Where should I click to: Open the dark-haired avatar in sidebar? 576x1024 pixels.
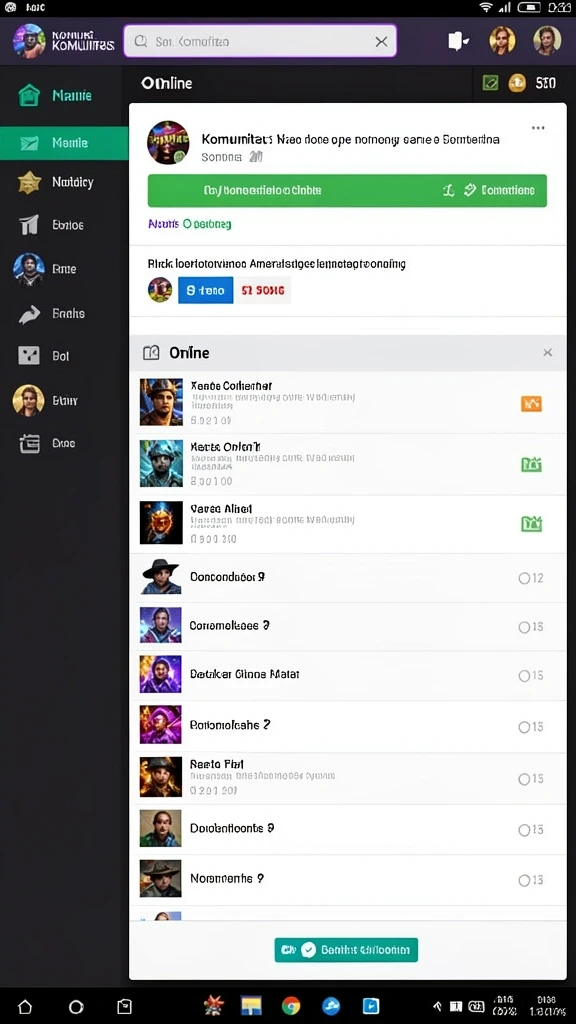coord(29,269)
